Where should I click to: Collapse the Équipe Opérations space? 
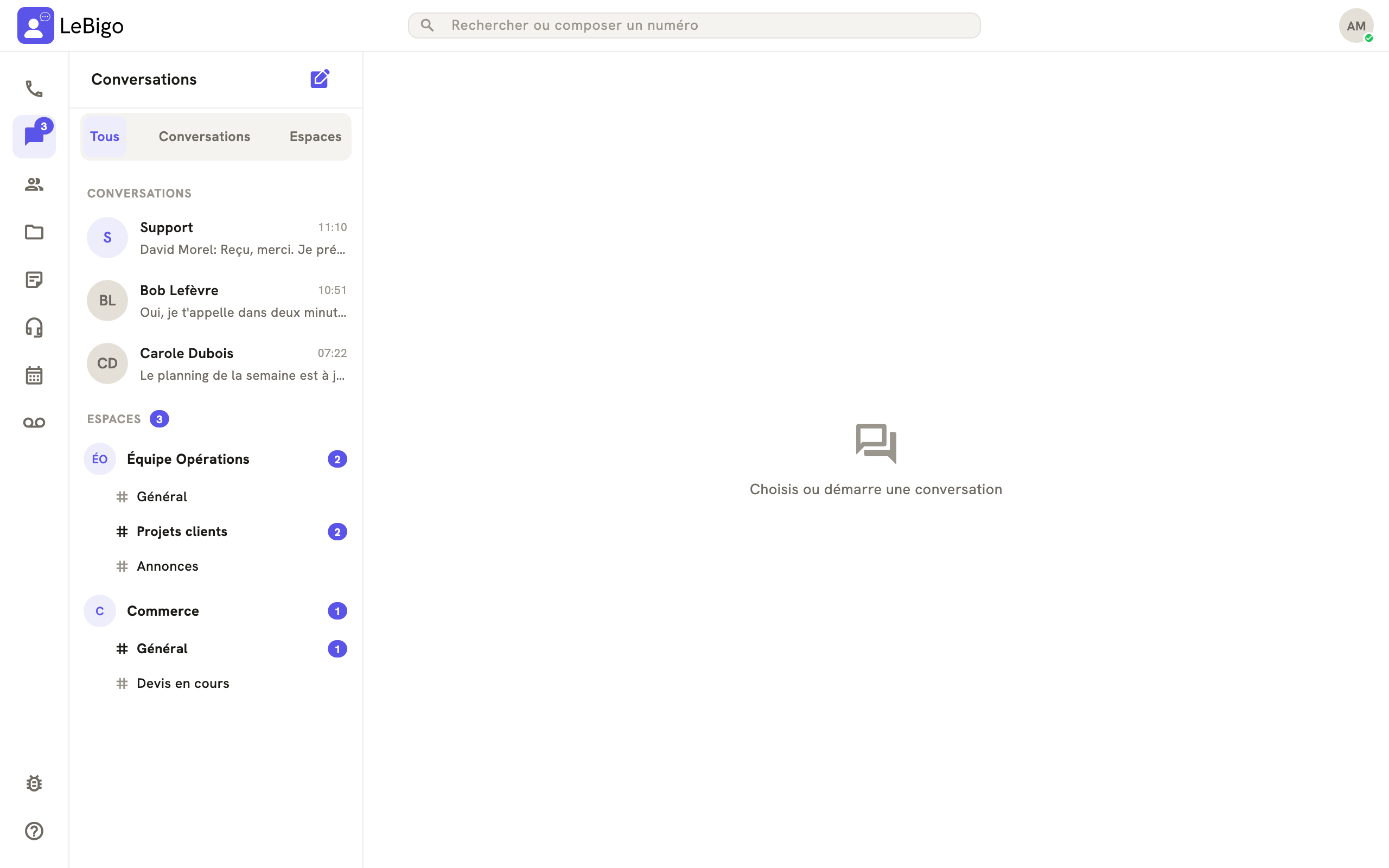pyautogui.click(x=216, y=459)
